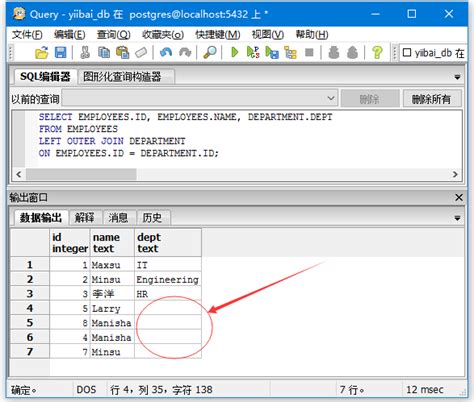
Task: Open the 帮助(H) menu
Action: [x=312, y=34]
